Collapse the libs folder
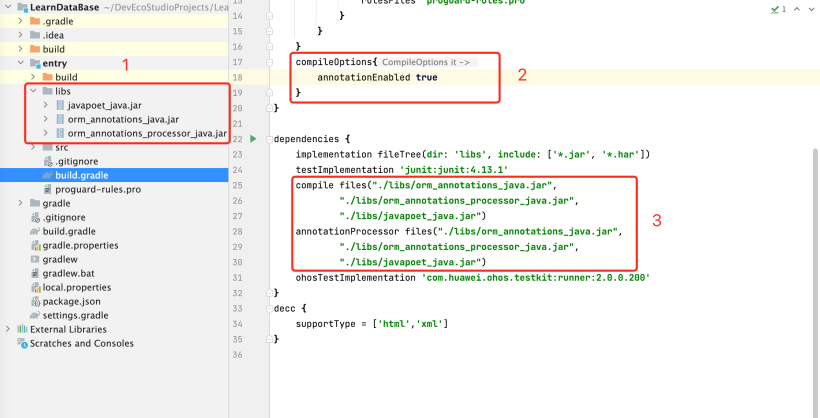This screenshot has height=418, width=820. (33, 91)
